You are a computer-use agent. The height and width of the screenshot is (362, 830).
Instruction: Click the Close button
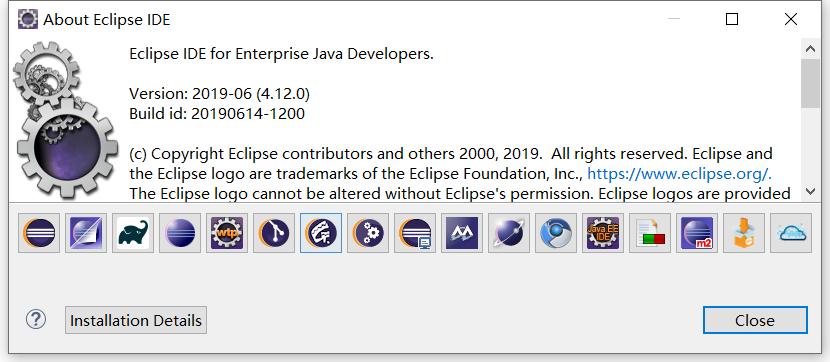[x=755, y=320]
